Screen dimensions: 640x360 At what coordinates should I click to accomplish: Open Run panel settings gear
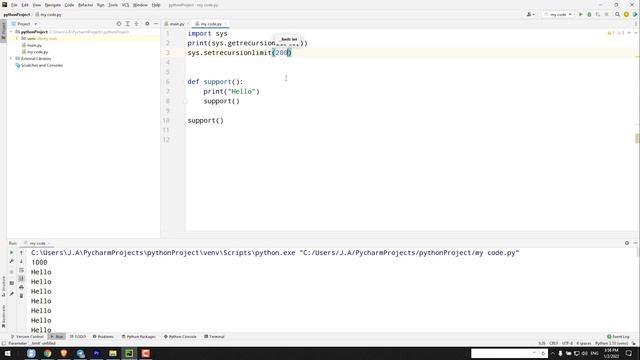[627, 243]
